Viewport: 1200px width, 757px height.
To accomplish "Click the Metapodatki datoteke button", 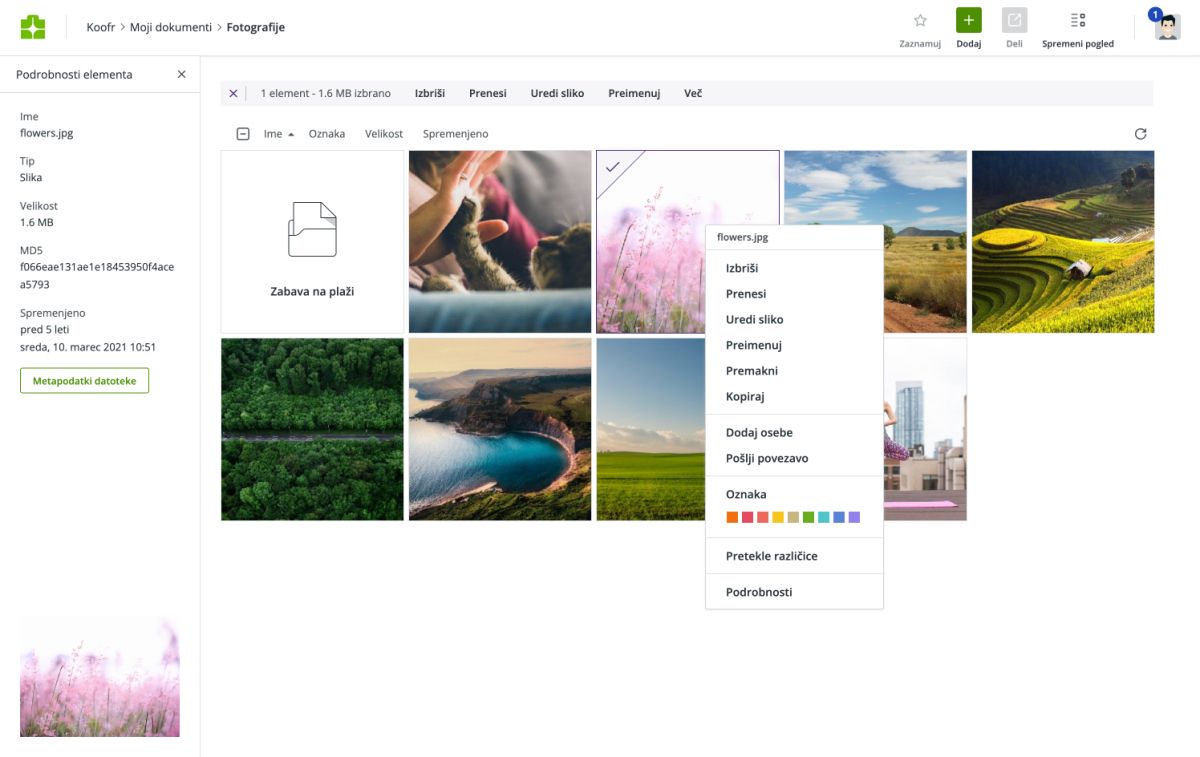I will 84,381.
